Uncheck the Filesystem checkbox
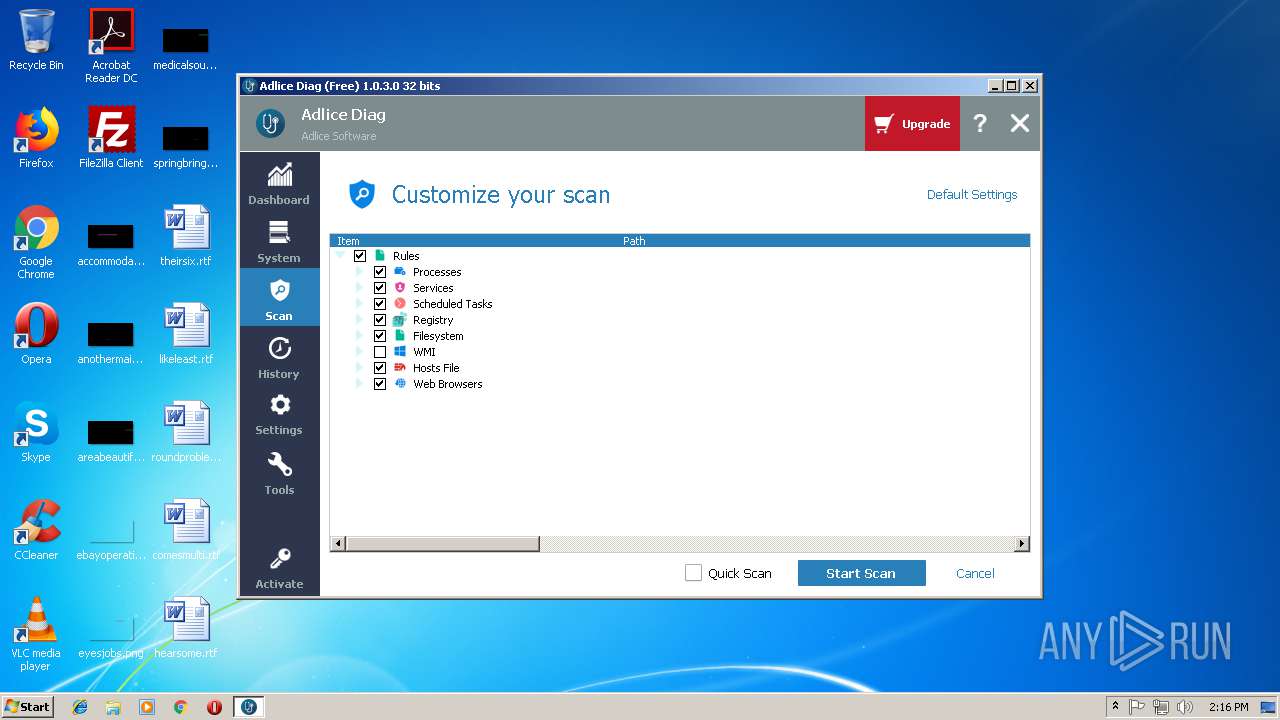1280x720 pixels. [x=380, y=336]
